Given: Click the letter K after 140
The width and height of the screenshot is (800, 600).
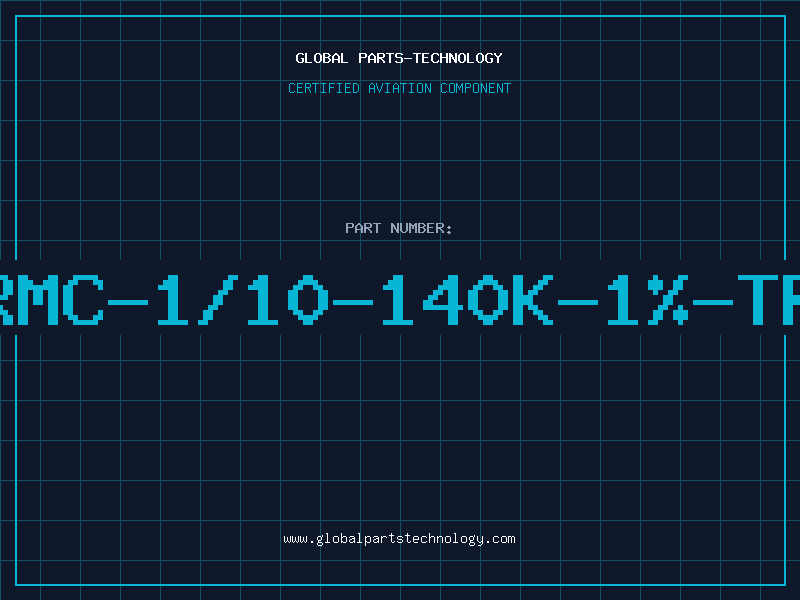Looking at the screenshot, I should tap(532, 300).
